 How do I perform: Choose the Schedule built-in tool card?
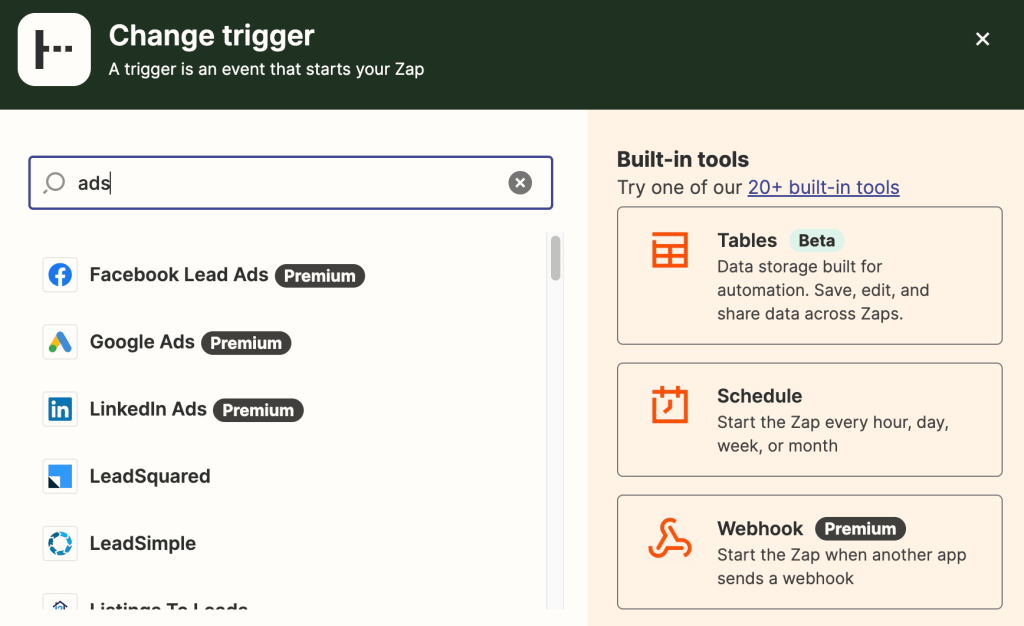tap(809, 419)
